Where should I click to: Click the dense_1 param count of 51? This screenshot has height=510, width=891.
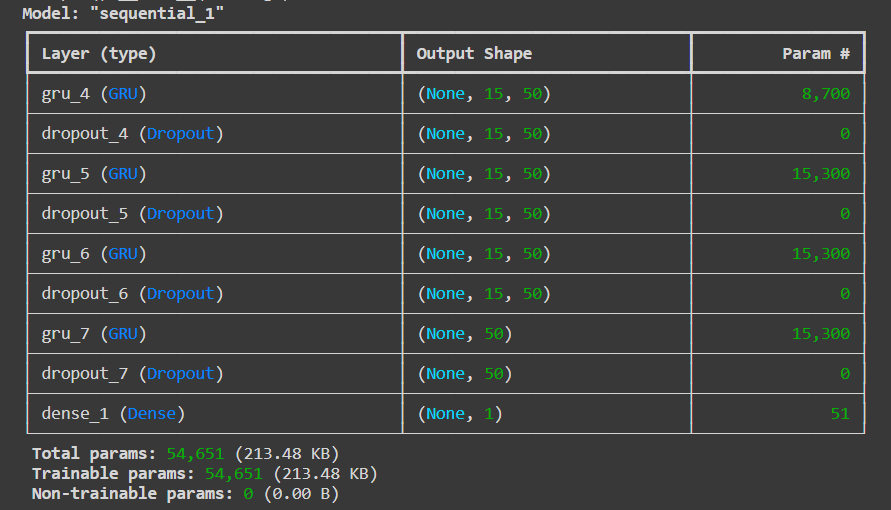point(839,414)
